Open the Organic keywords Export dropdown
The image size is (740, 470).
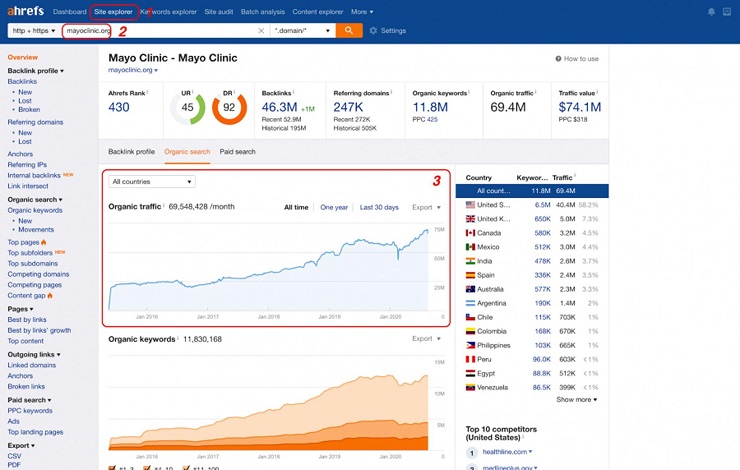(426, 339)
